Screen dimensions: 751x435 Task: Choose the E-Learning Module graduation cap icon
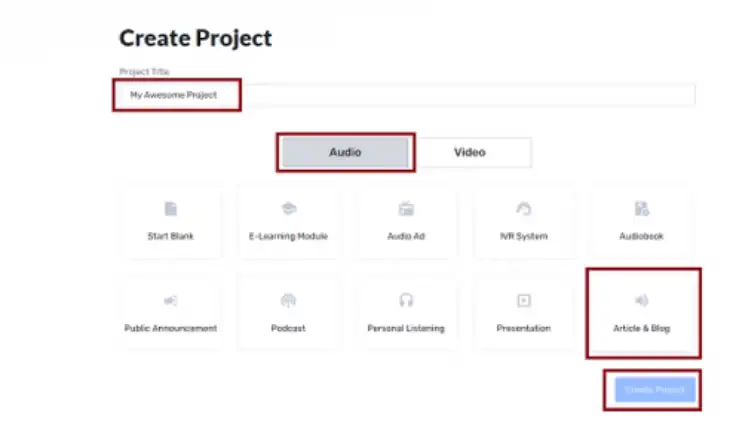(x=288, y=209)
